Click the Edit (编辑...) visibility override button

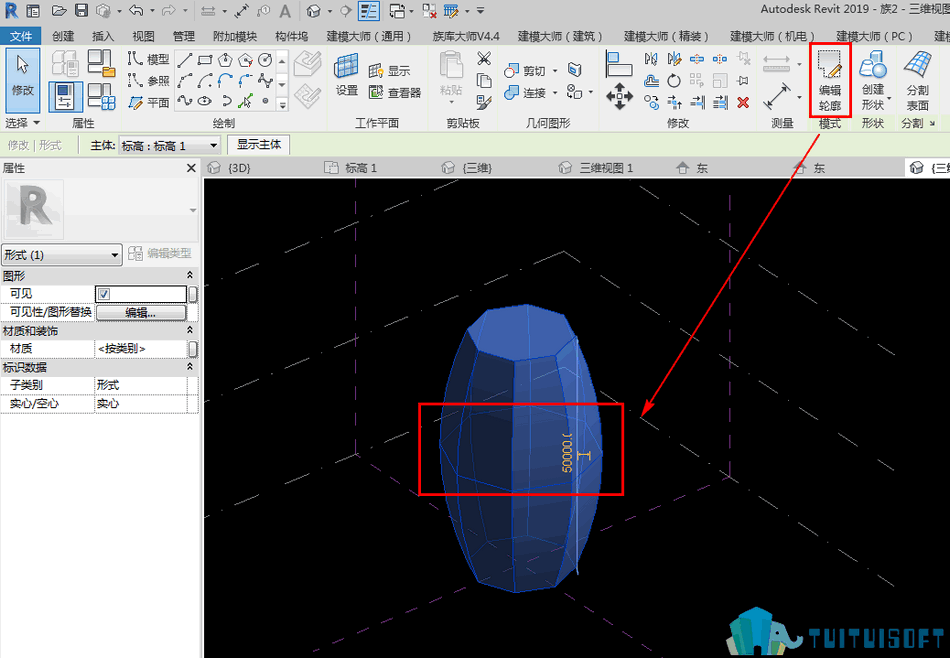click(141, 313)
